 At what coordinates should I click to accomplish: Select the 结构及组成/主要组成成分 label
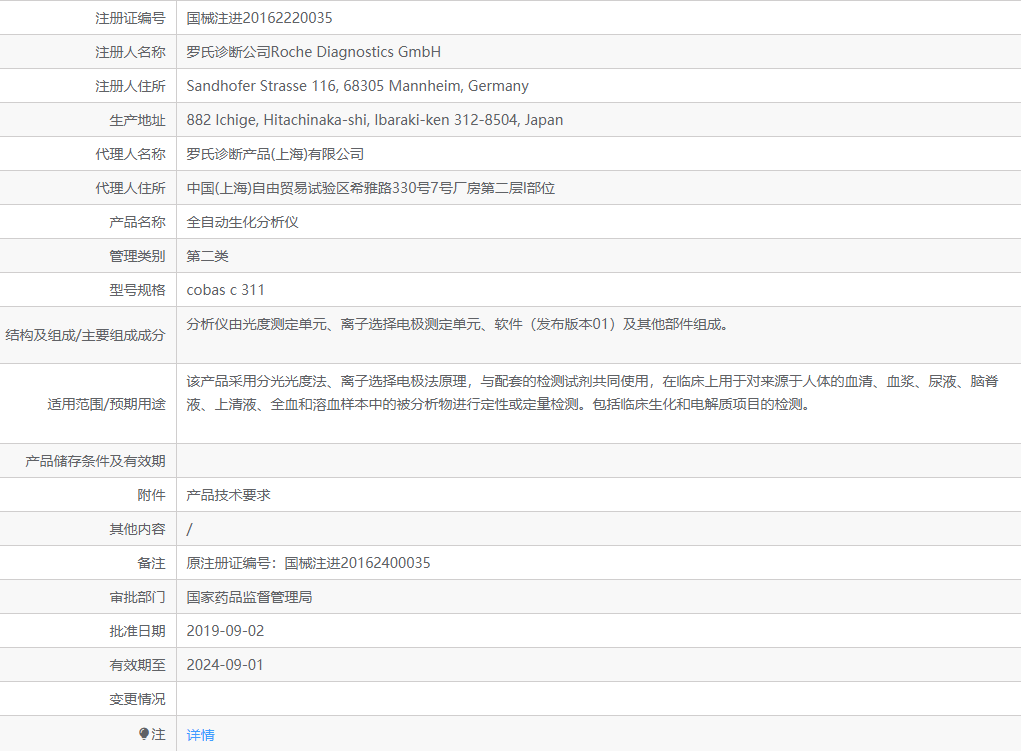coord(85,335)
